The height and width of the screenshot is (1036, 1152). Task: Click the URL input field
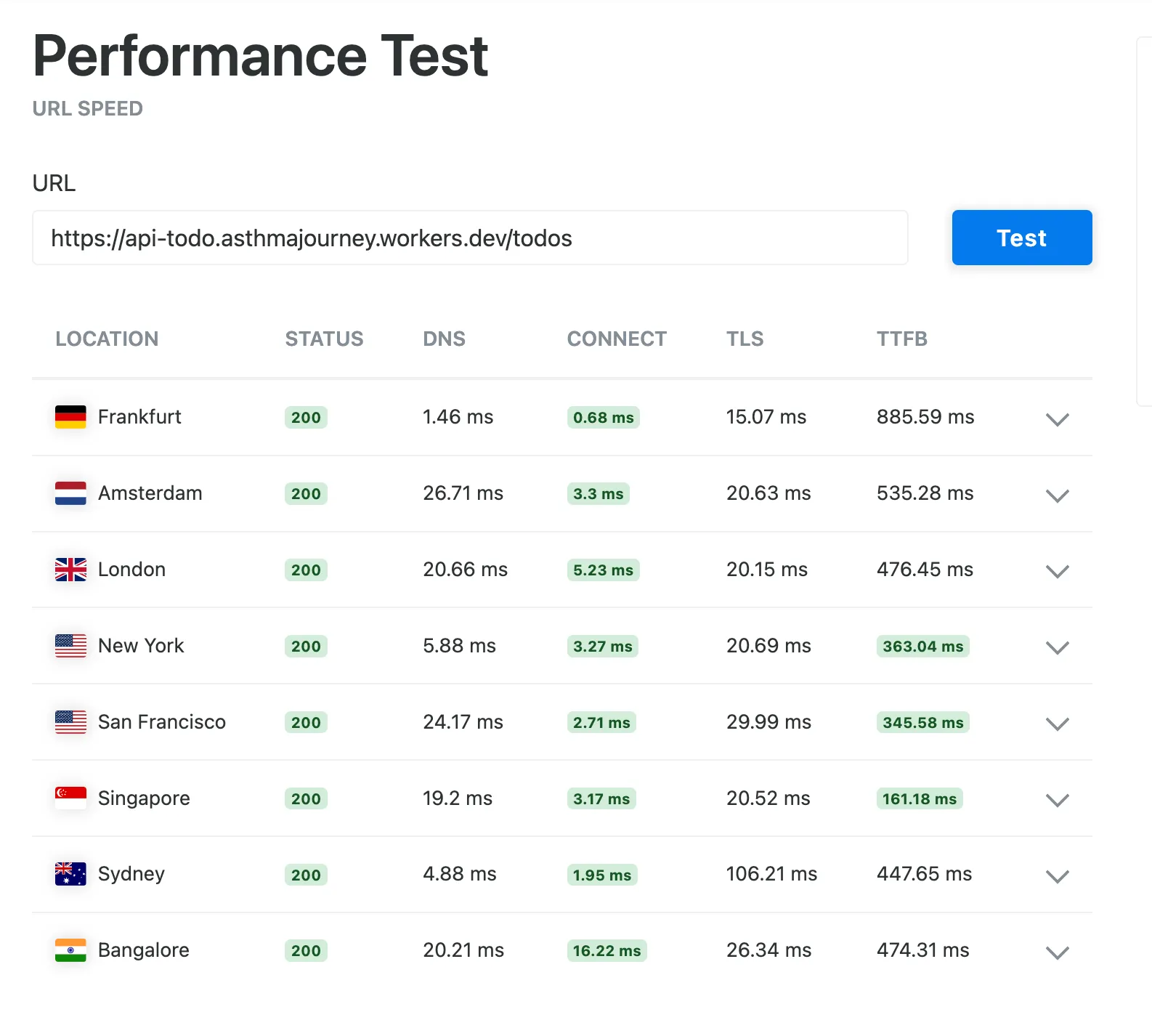coord(470,238)
